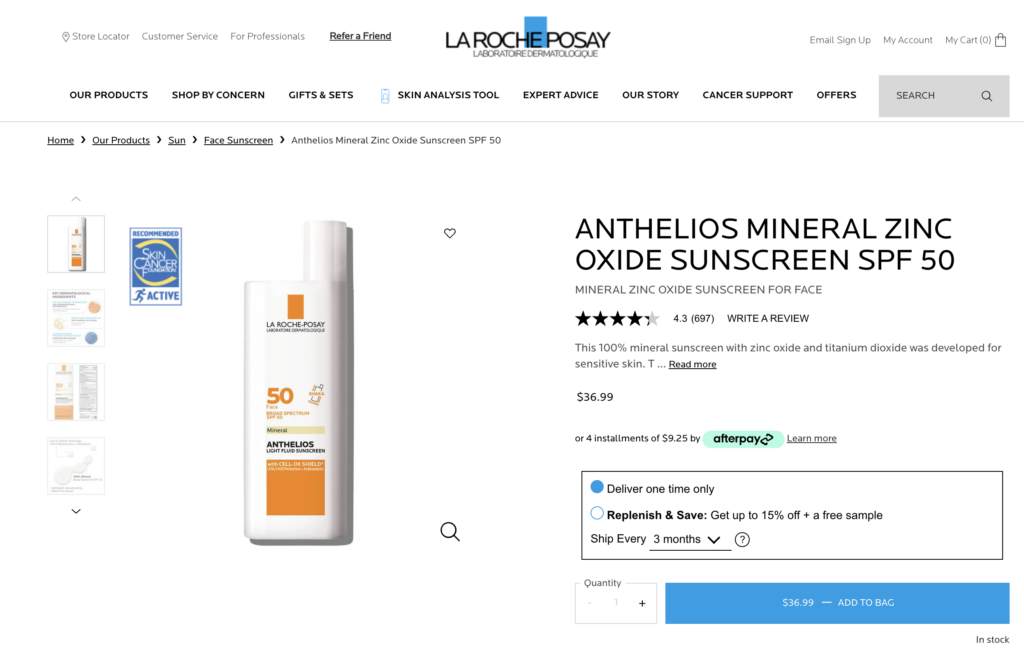The height and width of the screenshot is (651, 1024).
Task: Open the Shop By Concern menu
Action: (x=218, y=95)
